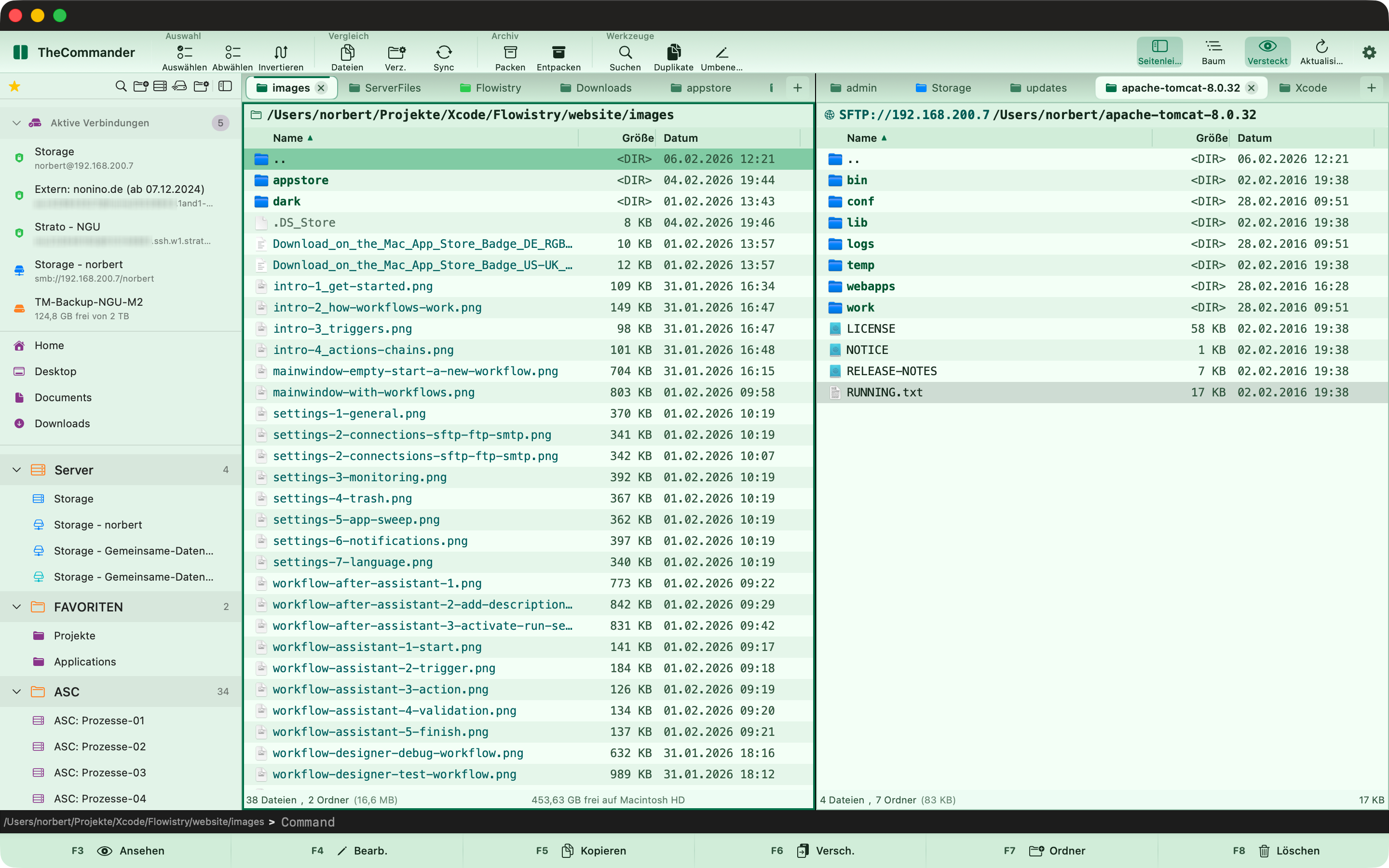Collapse the FAVORITEN section
The height and width of the screenshot is (868, 1389).
16,607
